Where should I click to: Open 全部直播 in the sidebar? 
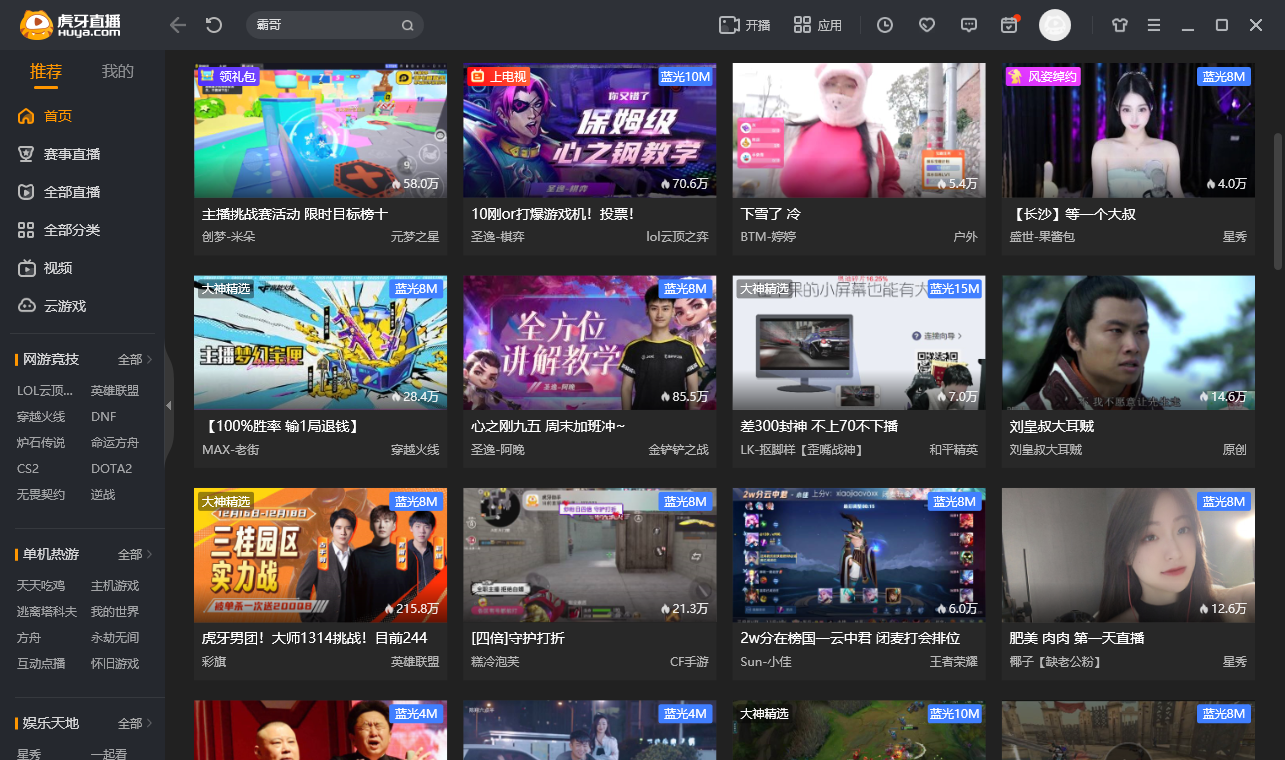point(59,192)
